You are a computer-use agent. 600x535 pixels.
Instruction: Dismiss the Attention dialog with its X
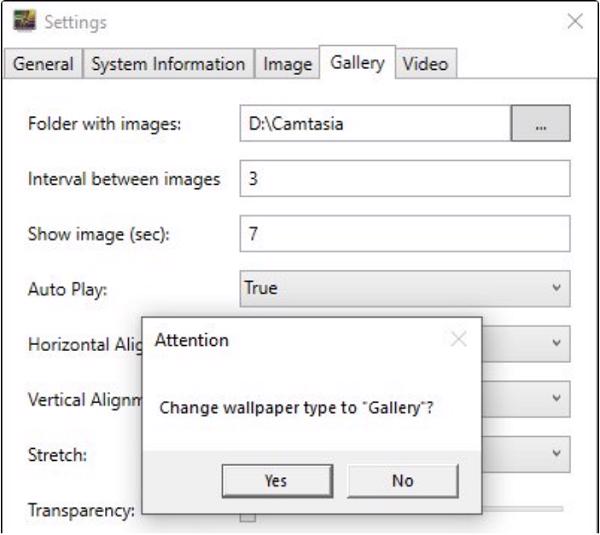point(458,340)
